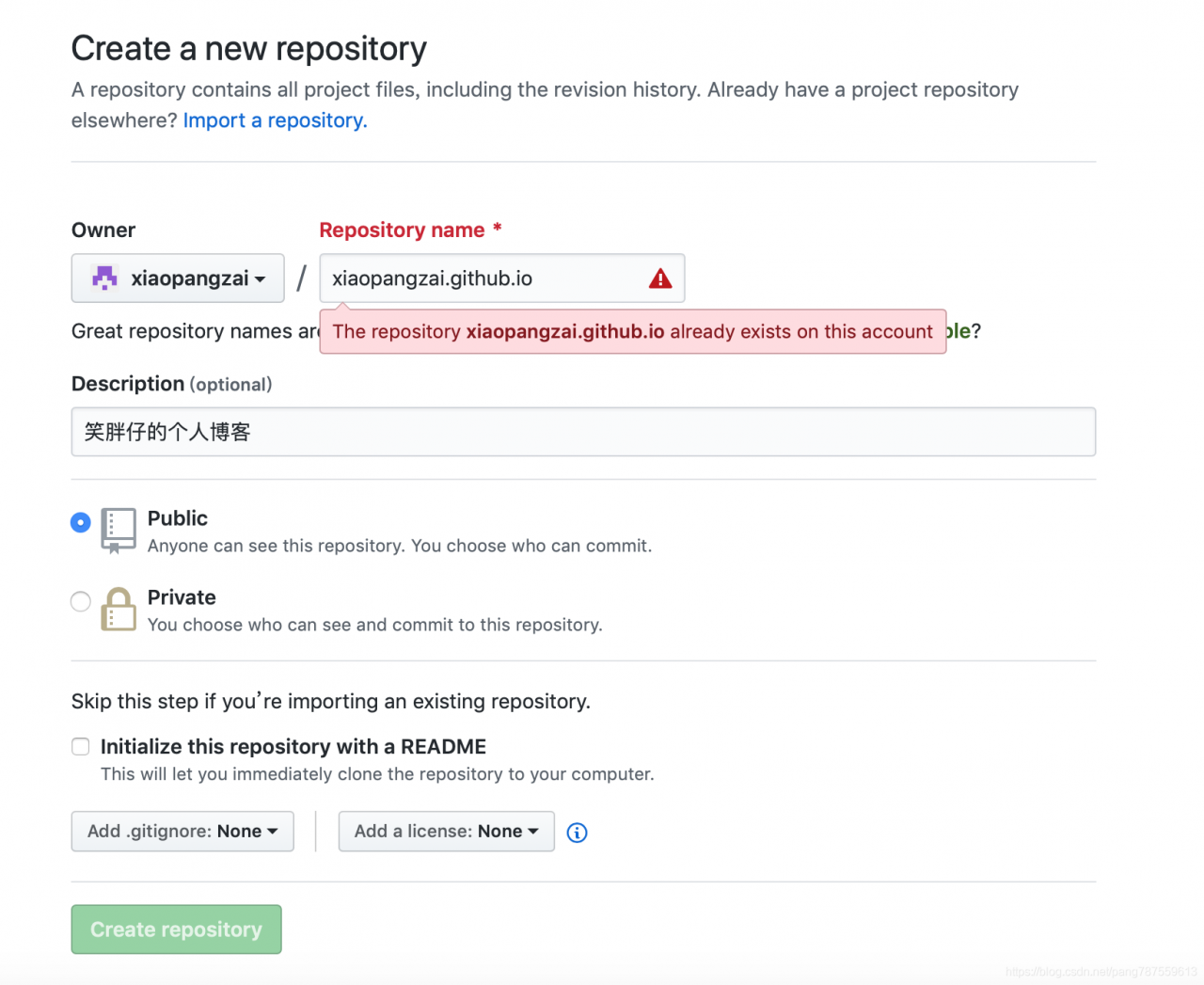This screenshot has width=1204, height=985.
Task: Focus the Repository name input field
Action: point(484,278)
